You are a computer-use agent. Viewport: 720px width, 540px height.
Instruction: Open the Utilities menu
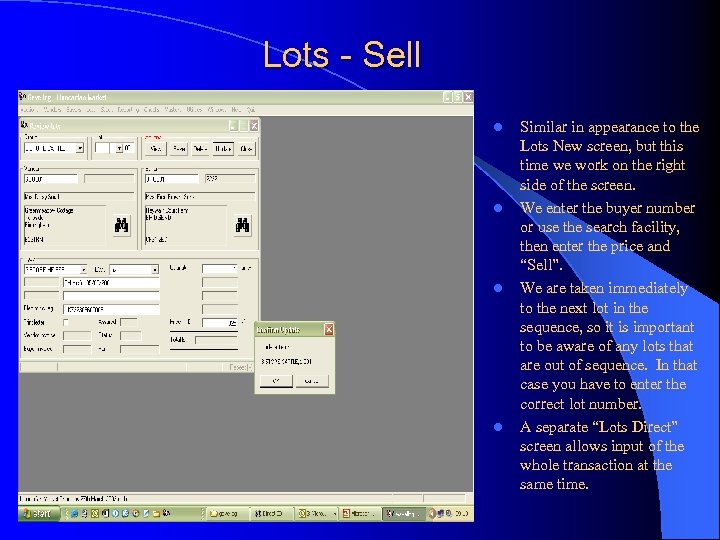point(194,110)
